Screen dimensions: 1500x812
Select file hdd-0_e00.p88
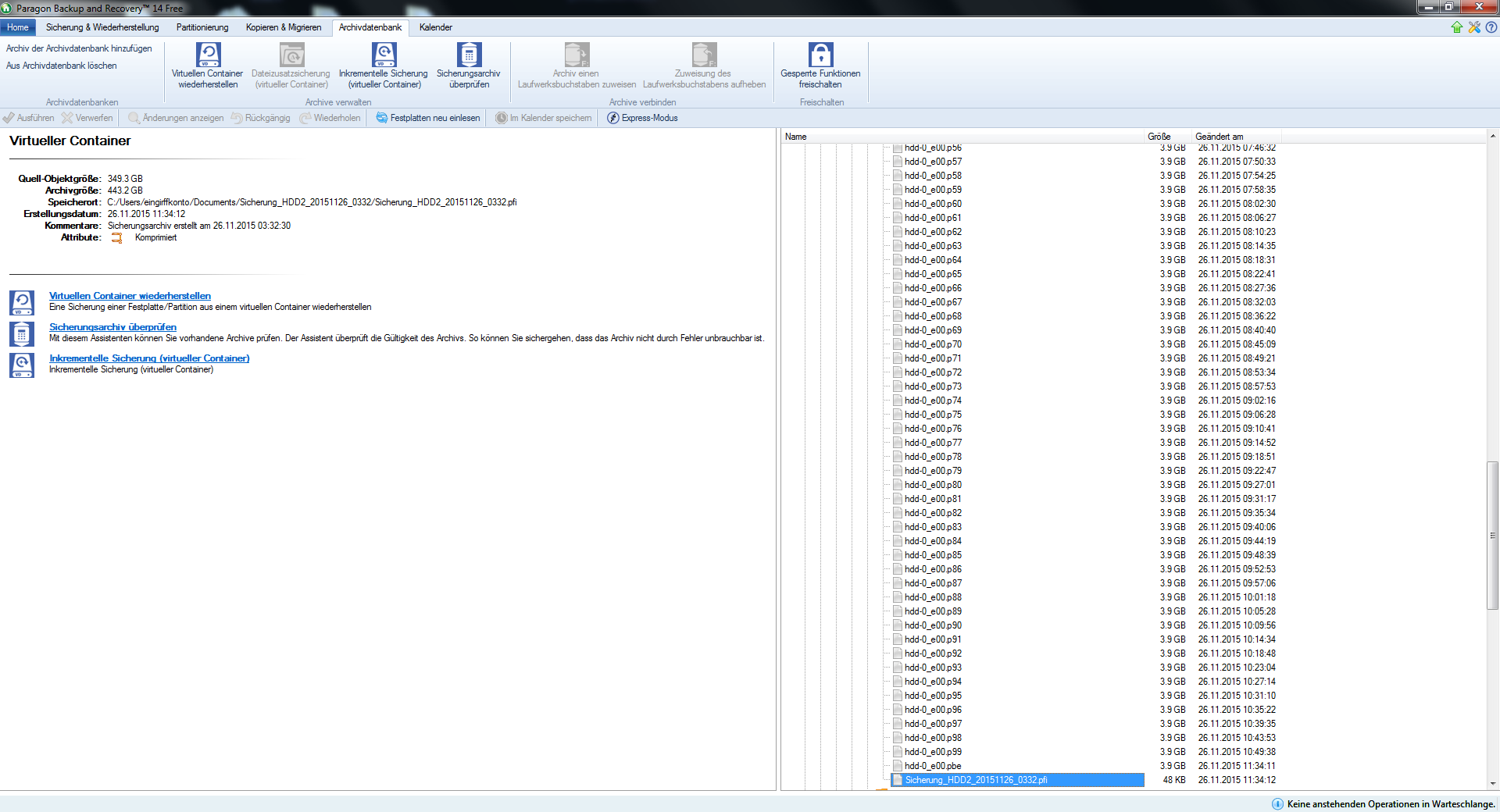click(x=933, y=597)
